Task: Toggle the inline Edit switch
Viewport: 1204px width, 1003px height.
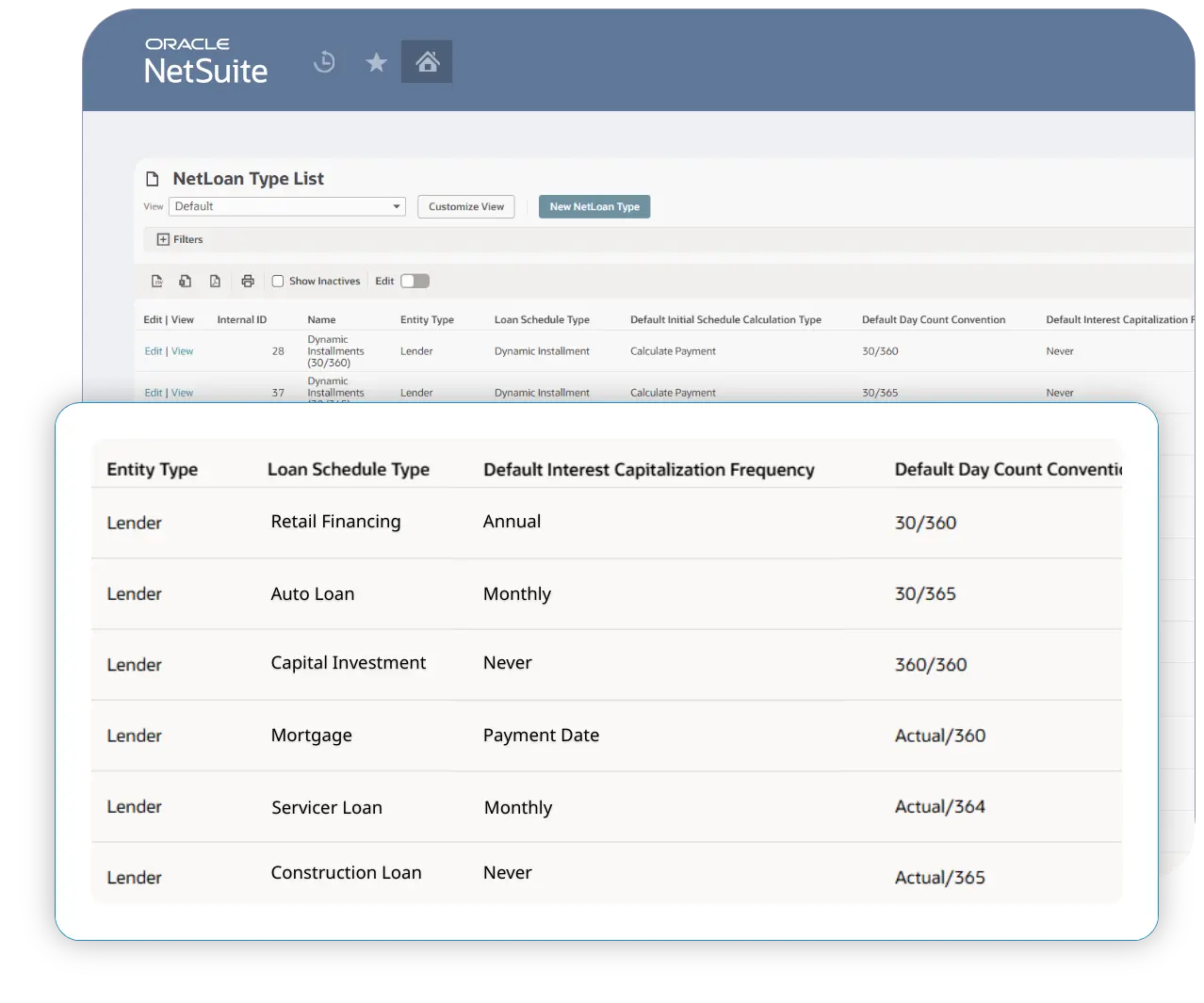Action: coord(415,281)
